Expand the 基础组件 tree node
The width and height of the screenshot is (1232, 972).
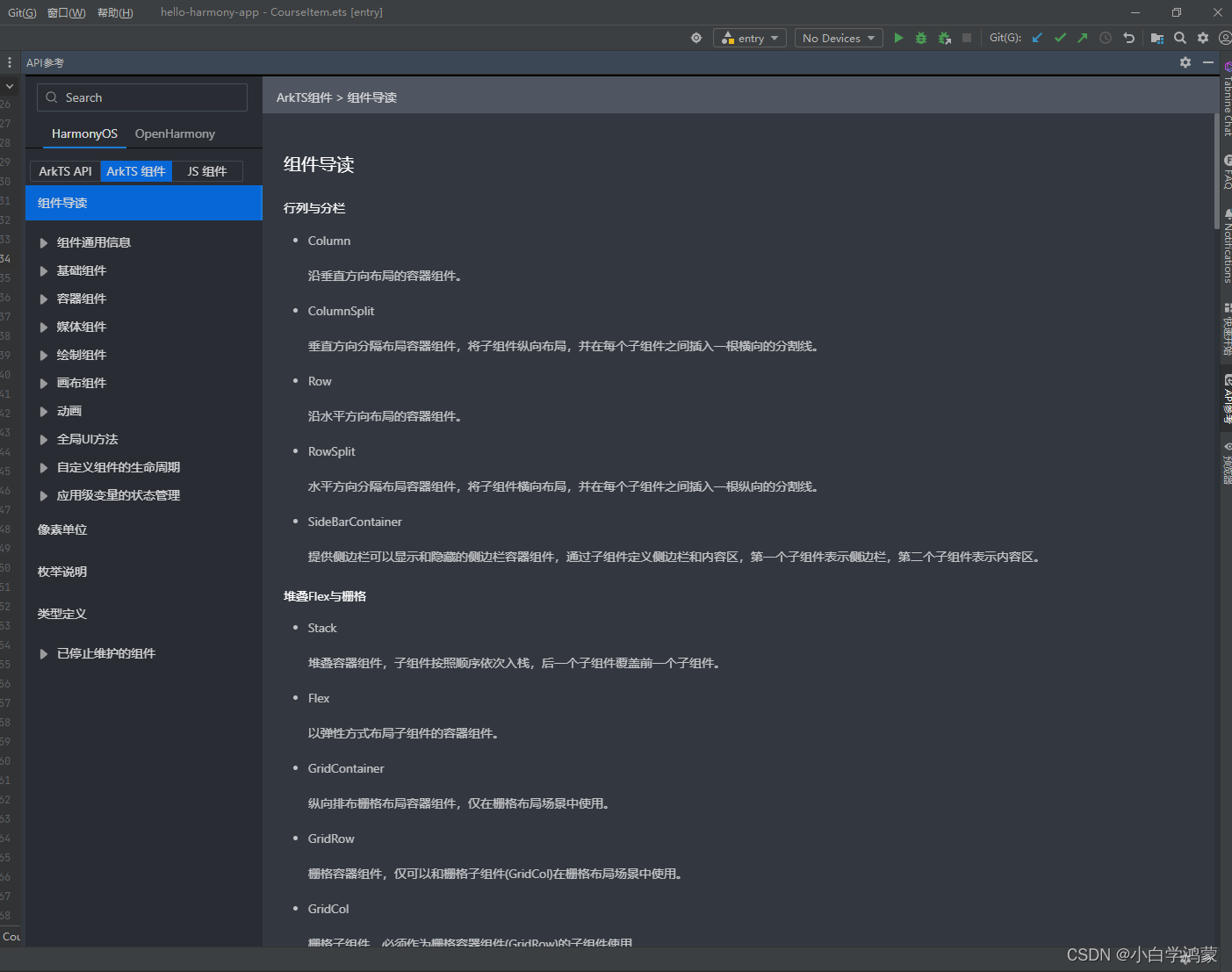pos(44,271)
